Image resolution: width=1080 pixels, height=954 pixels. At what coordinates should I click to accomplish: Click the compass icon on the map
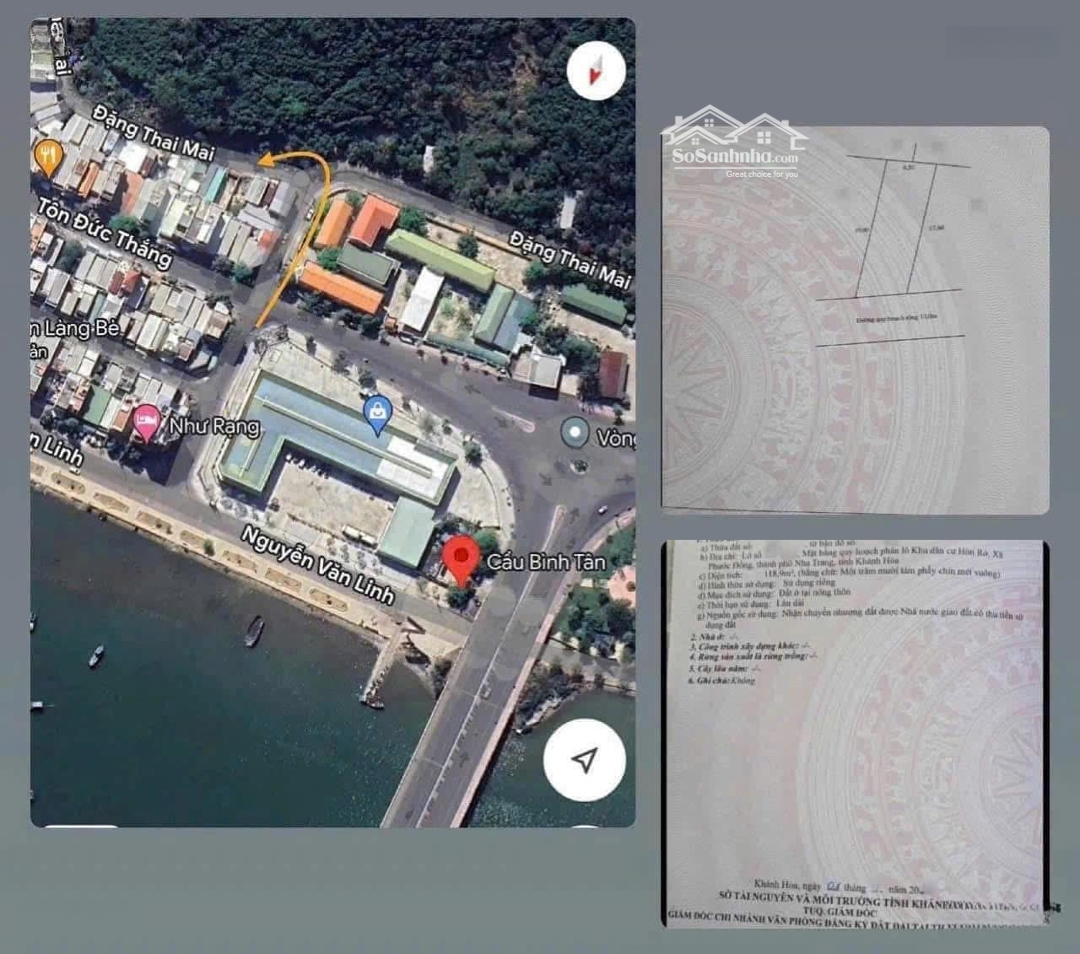point(596,71)
